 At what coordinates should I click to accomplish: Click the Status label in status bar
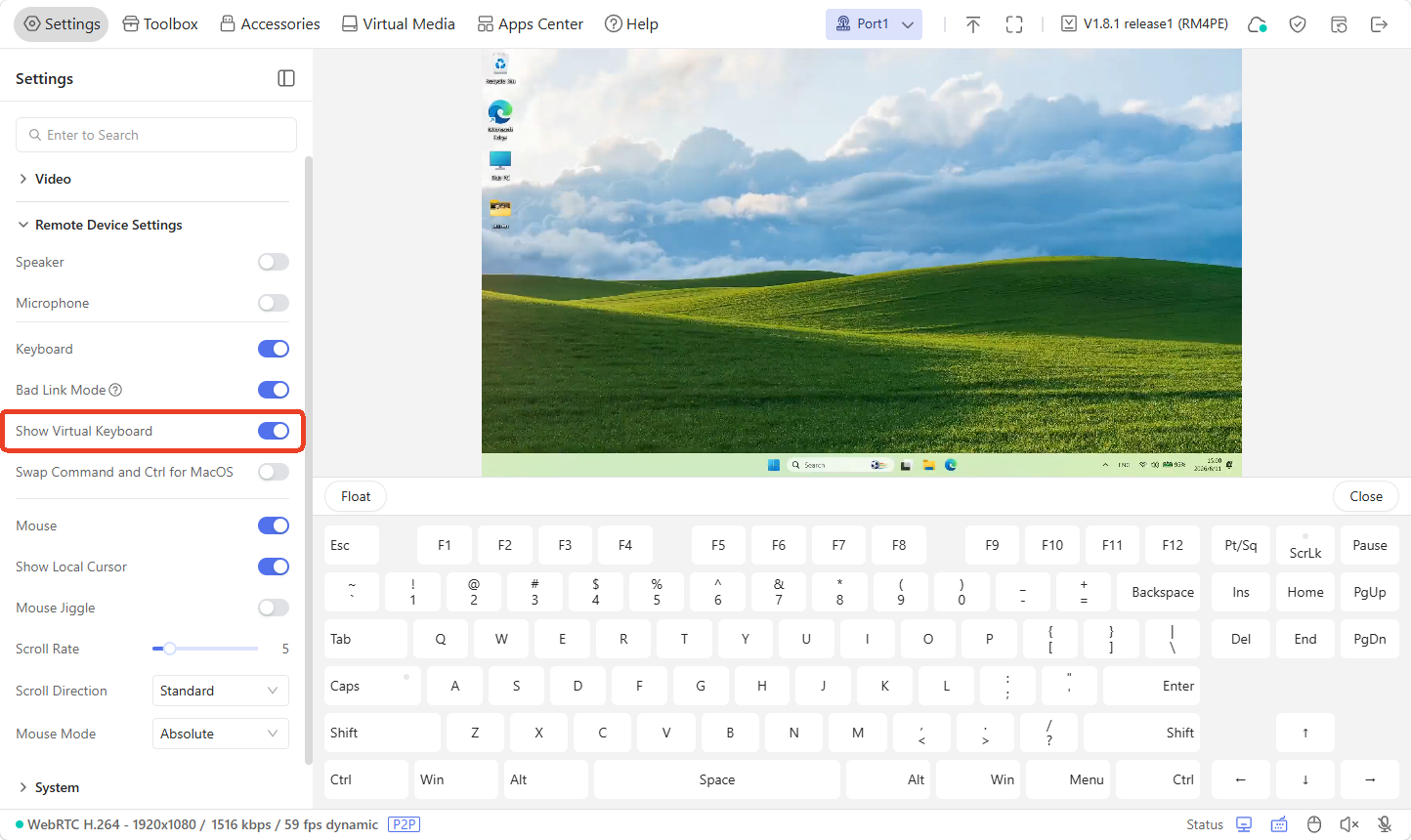1205,824
